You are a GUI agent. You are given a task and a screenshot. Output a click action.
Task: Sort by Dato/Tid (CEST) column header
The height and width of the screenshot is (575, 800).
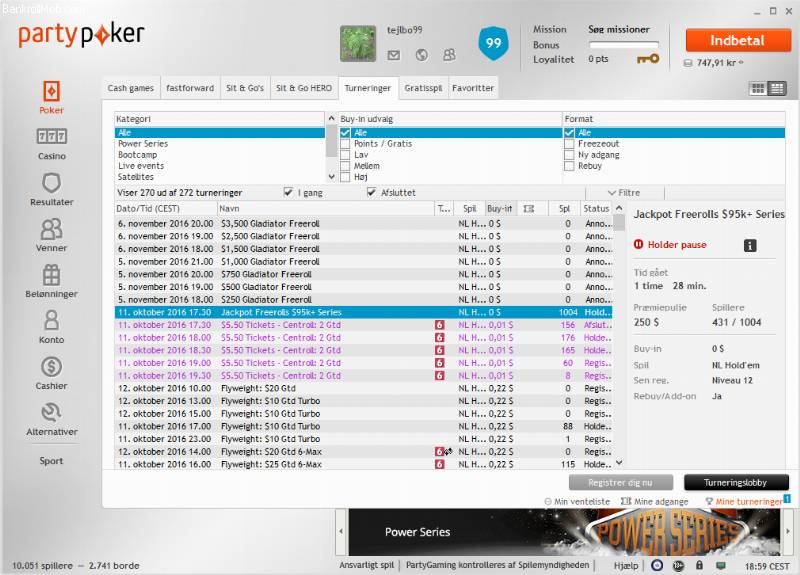(x=166, y=209)
